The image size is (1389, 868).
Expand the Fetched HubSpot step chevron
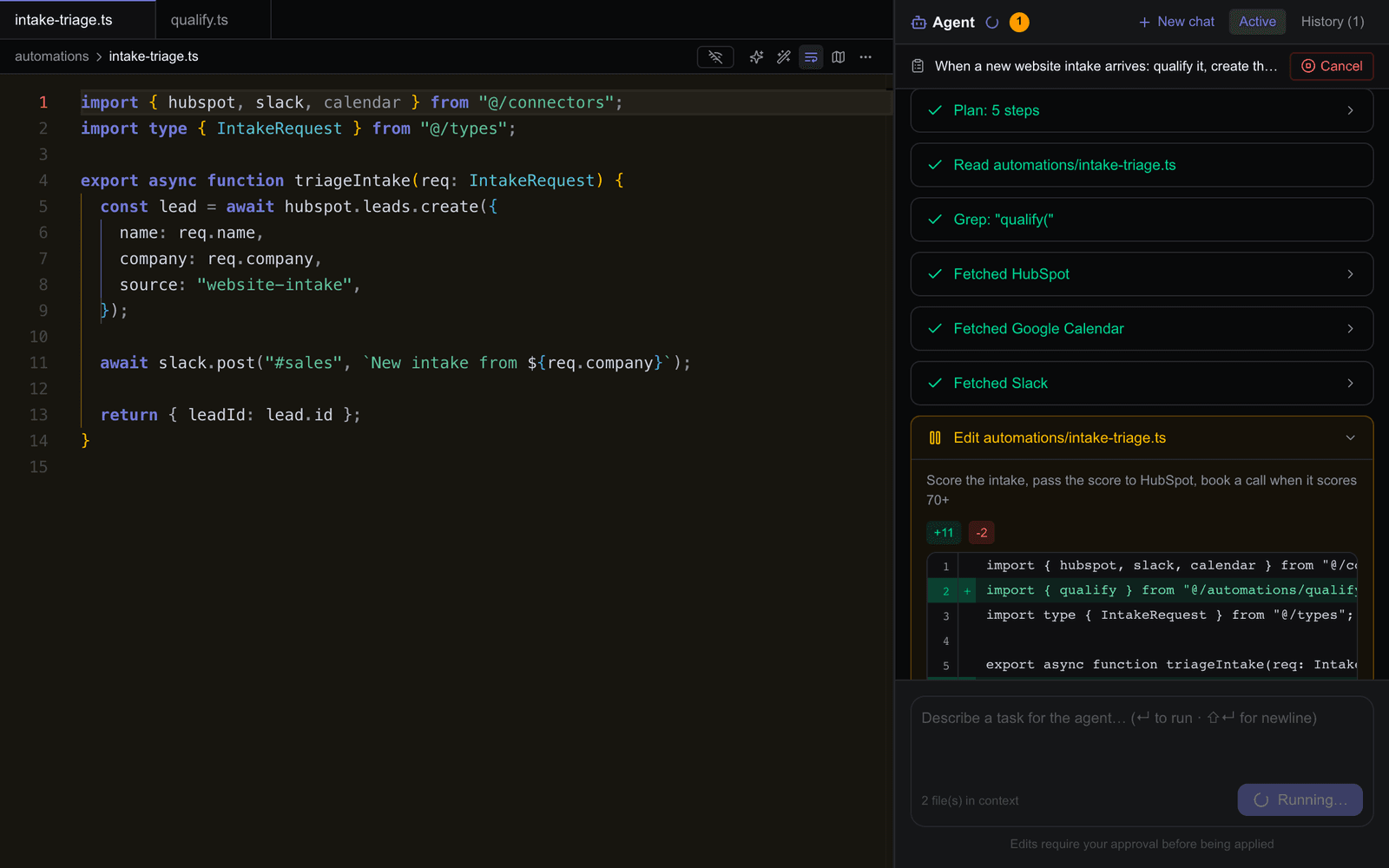1350,274
